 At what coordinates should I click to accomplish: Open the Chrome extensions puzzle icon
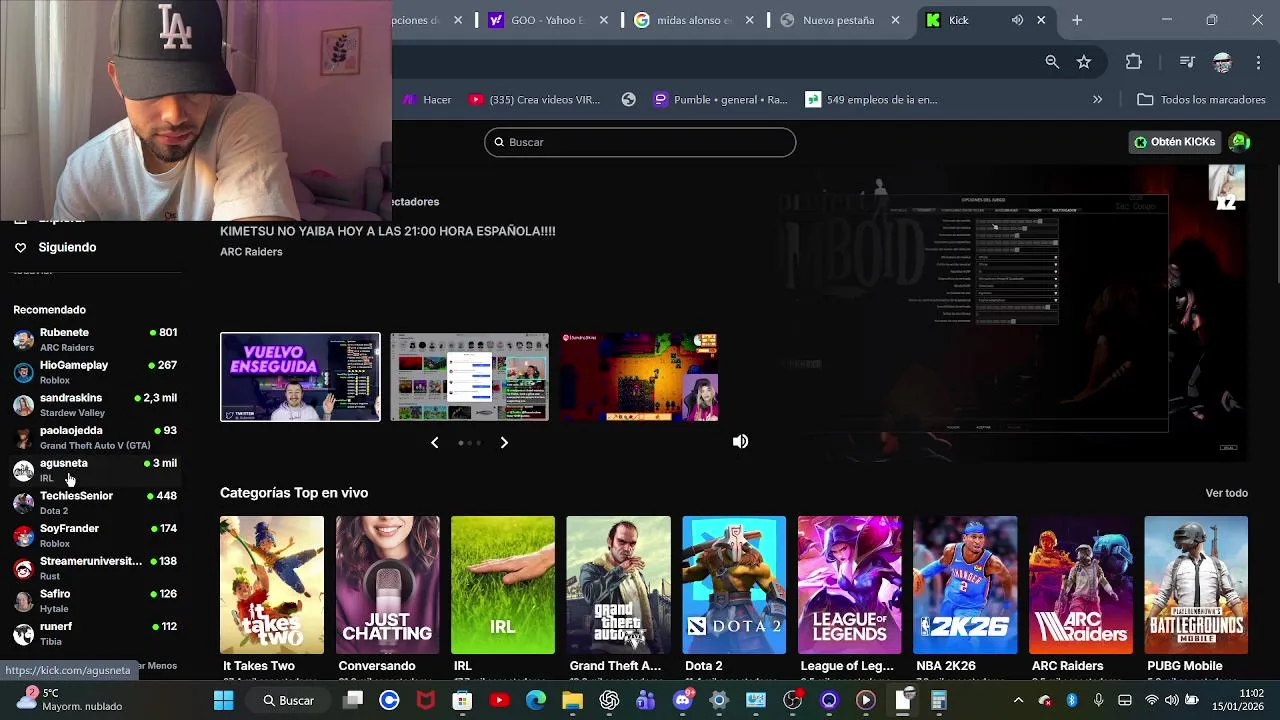[x=1134, y=62]
